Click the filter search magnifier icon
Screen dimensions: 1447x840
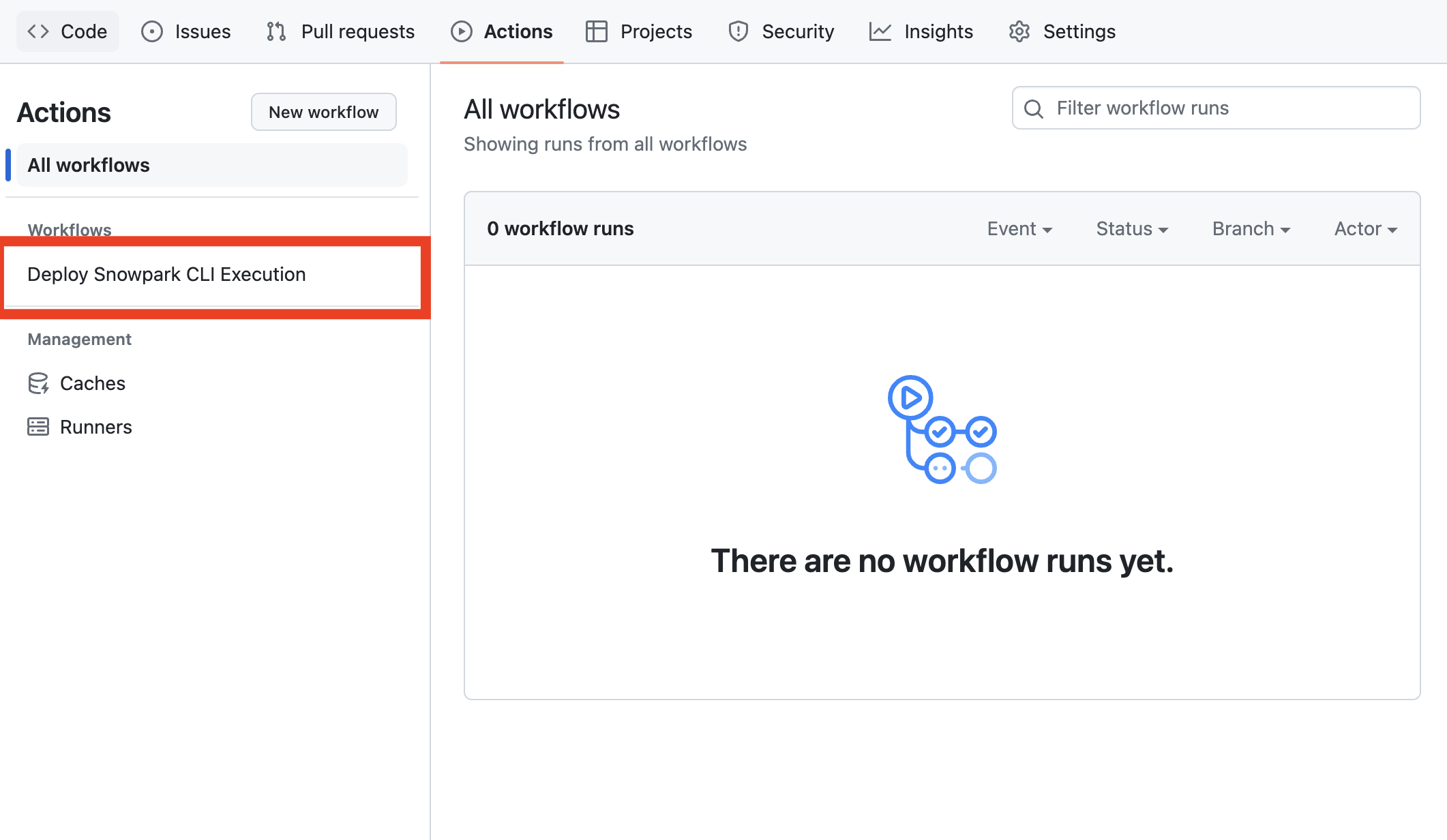click(x=1034, y=108)
